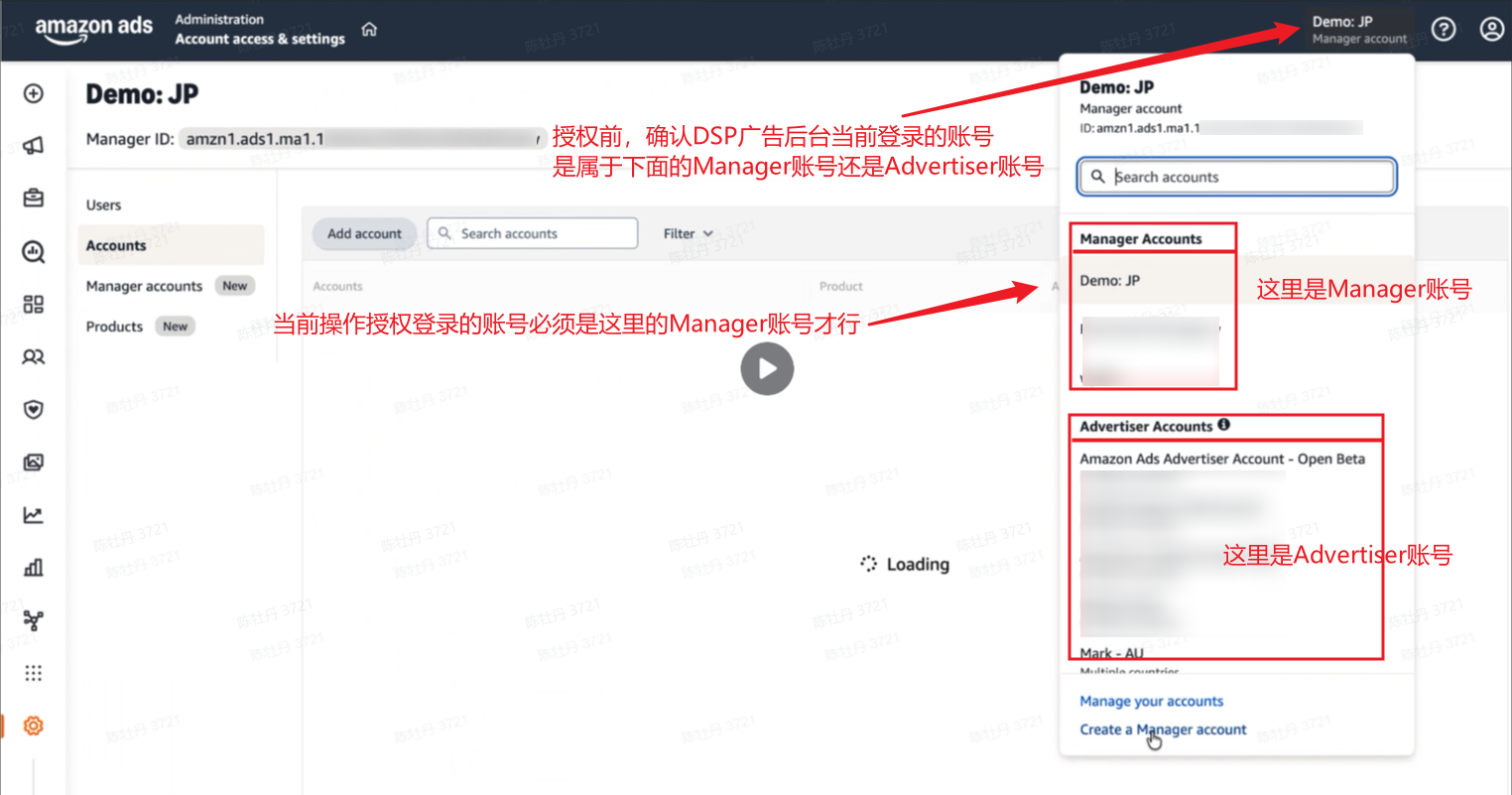Select the Accounts section in left navigation
Screen dimensions: 1512x795
pos(171,245)
